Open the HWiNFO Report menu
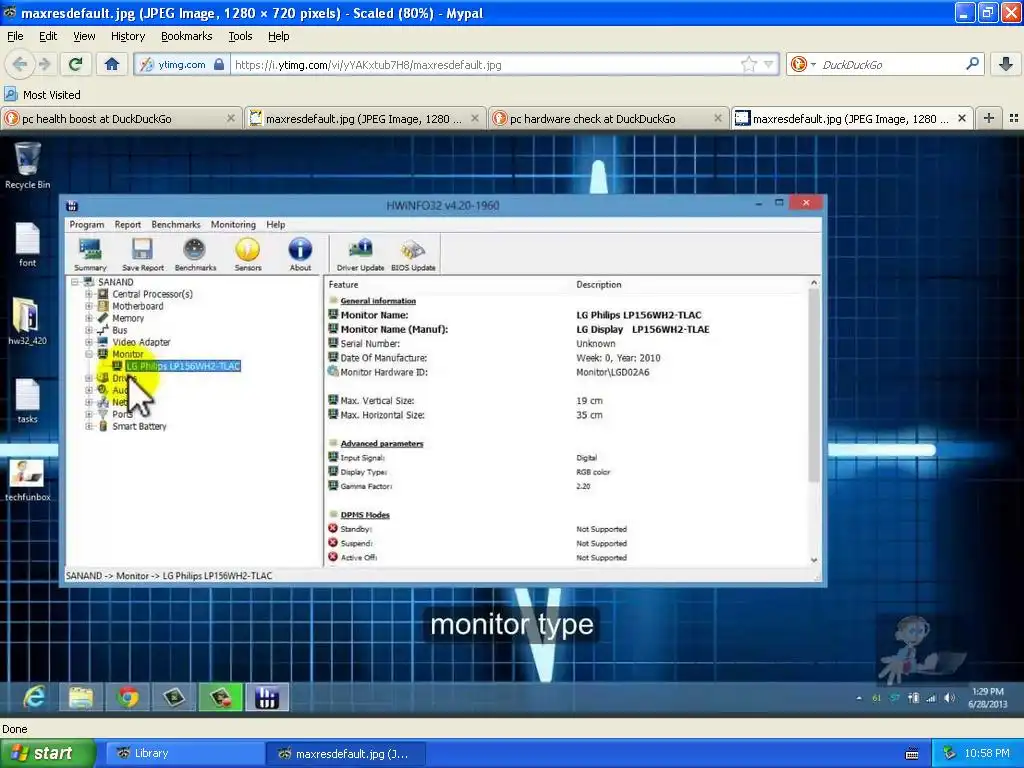Viewport: 1024px width, 768px height. [128, 225]
